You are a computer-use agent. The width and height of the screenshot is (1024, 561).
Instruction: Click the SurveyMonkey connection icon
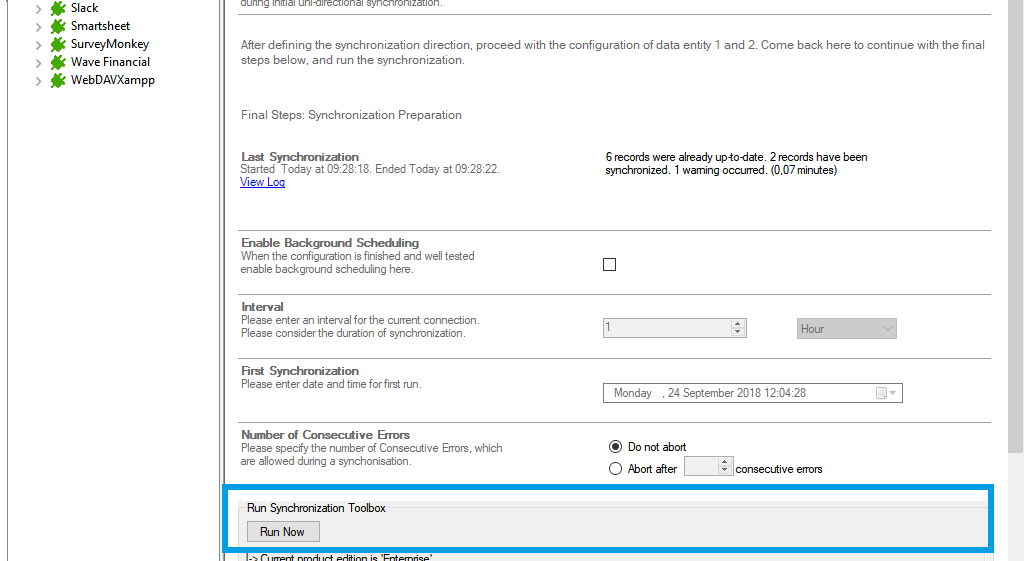click(x=58, y=44)
